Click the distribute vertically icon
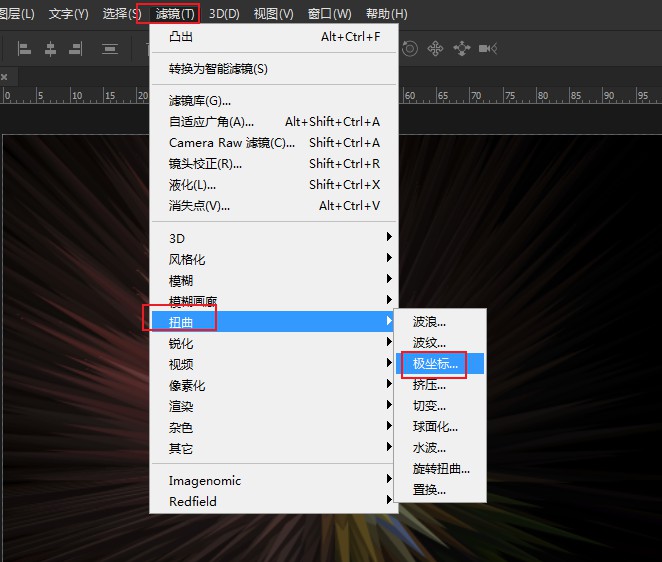Image resolution: width=662 pixels, height=562 pixels. pyautogui.click(x=110, y=49)
